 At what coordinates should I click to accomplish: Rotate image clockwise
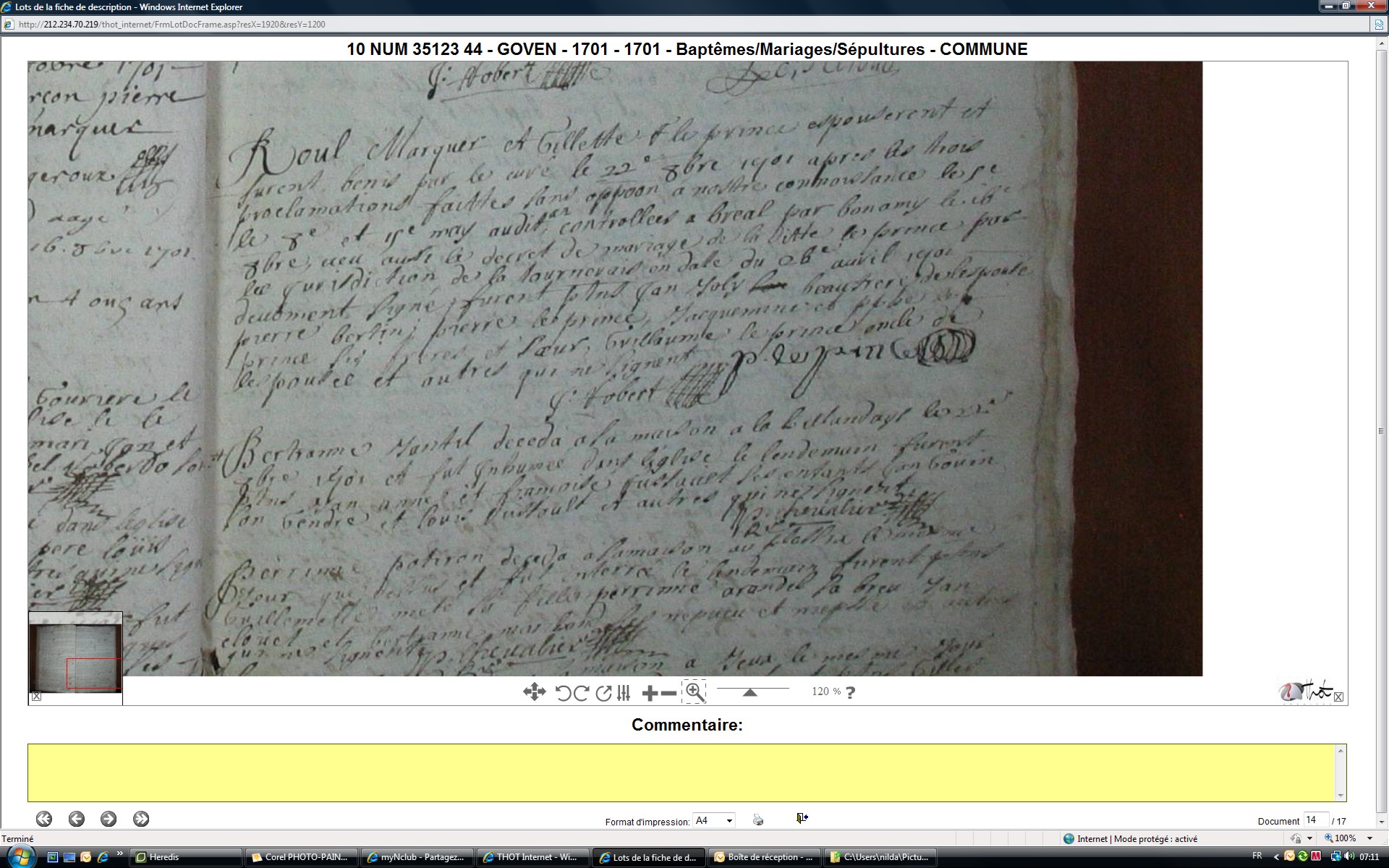(x=581, y=693)
